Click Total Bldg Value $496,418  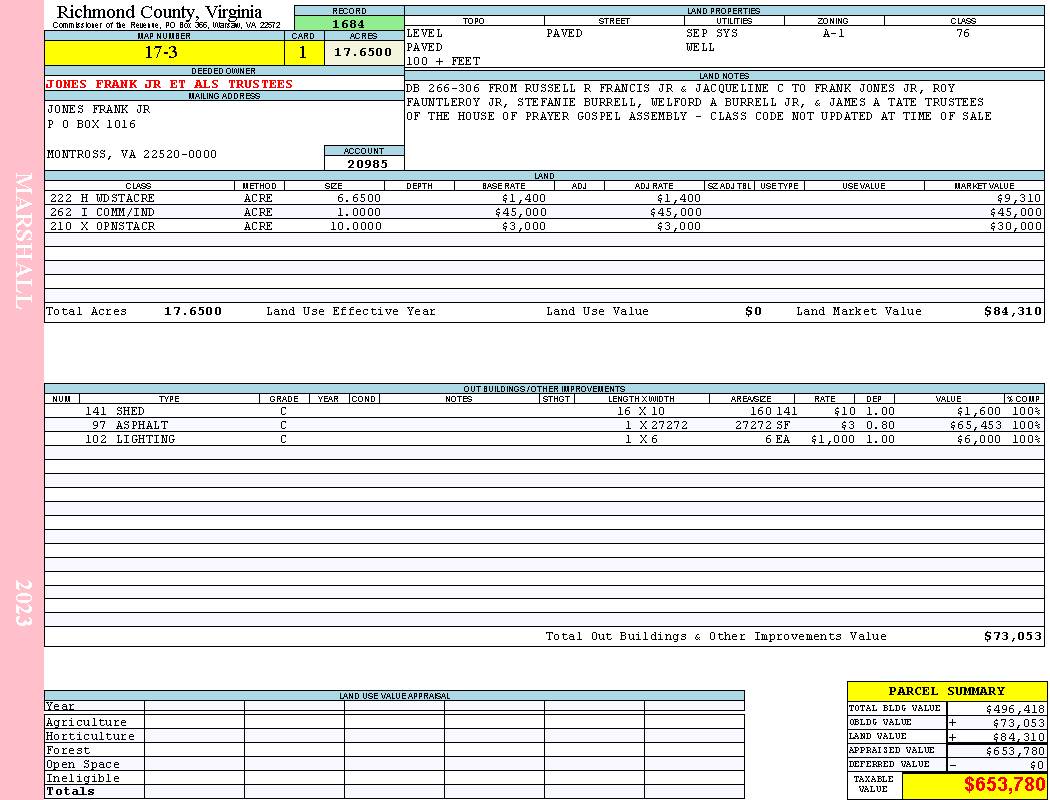[x=1015, y=709]
